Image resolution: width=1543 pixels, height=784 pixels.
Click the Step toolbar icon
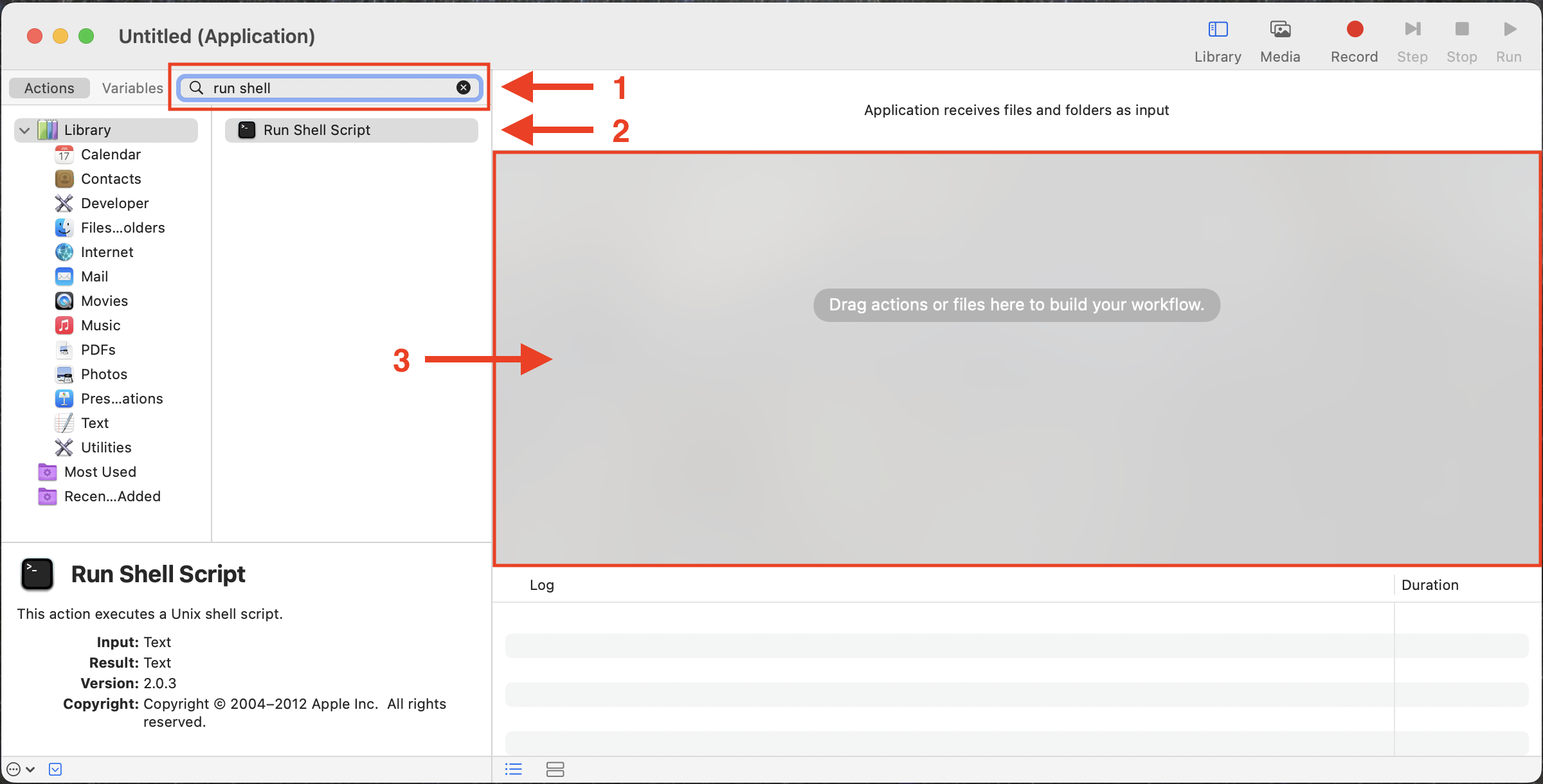[1412, 30]
